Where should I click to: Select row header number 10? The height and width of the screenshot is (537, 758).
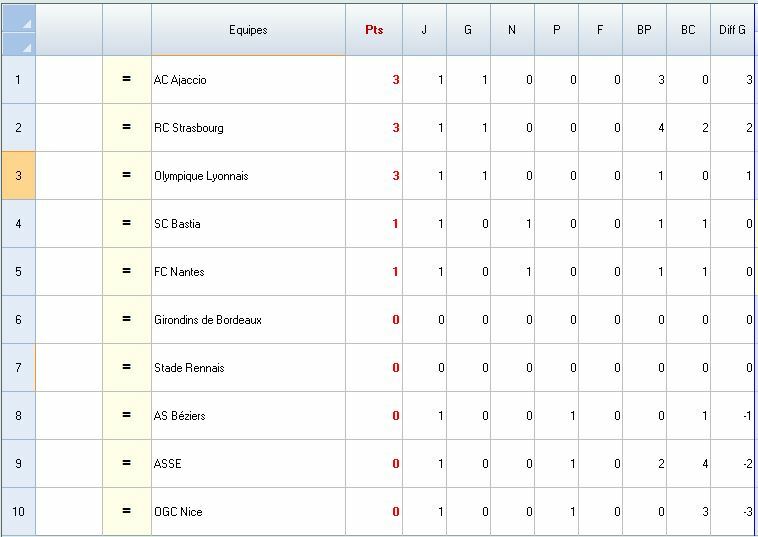click(x=18, y=512)
